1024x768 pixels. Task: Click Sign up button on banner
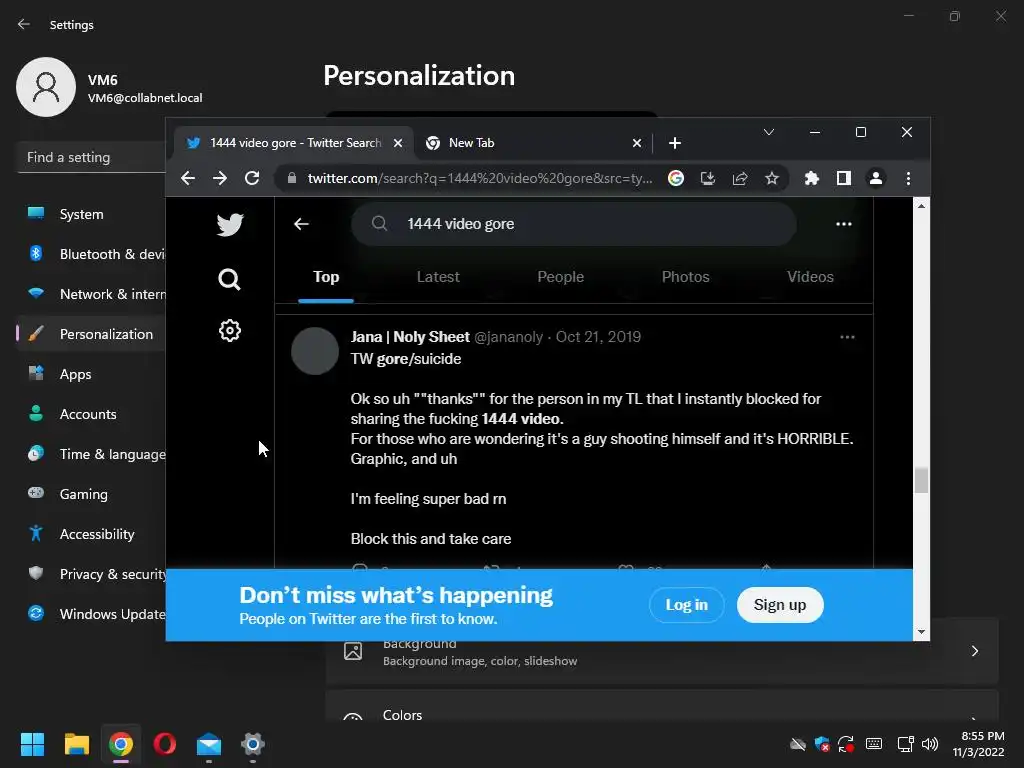780,605
